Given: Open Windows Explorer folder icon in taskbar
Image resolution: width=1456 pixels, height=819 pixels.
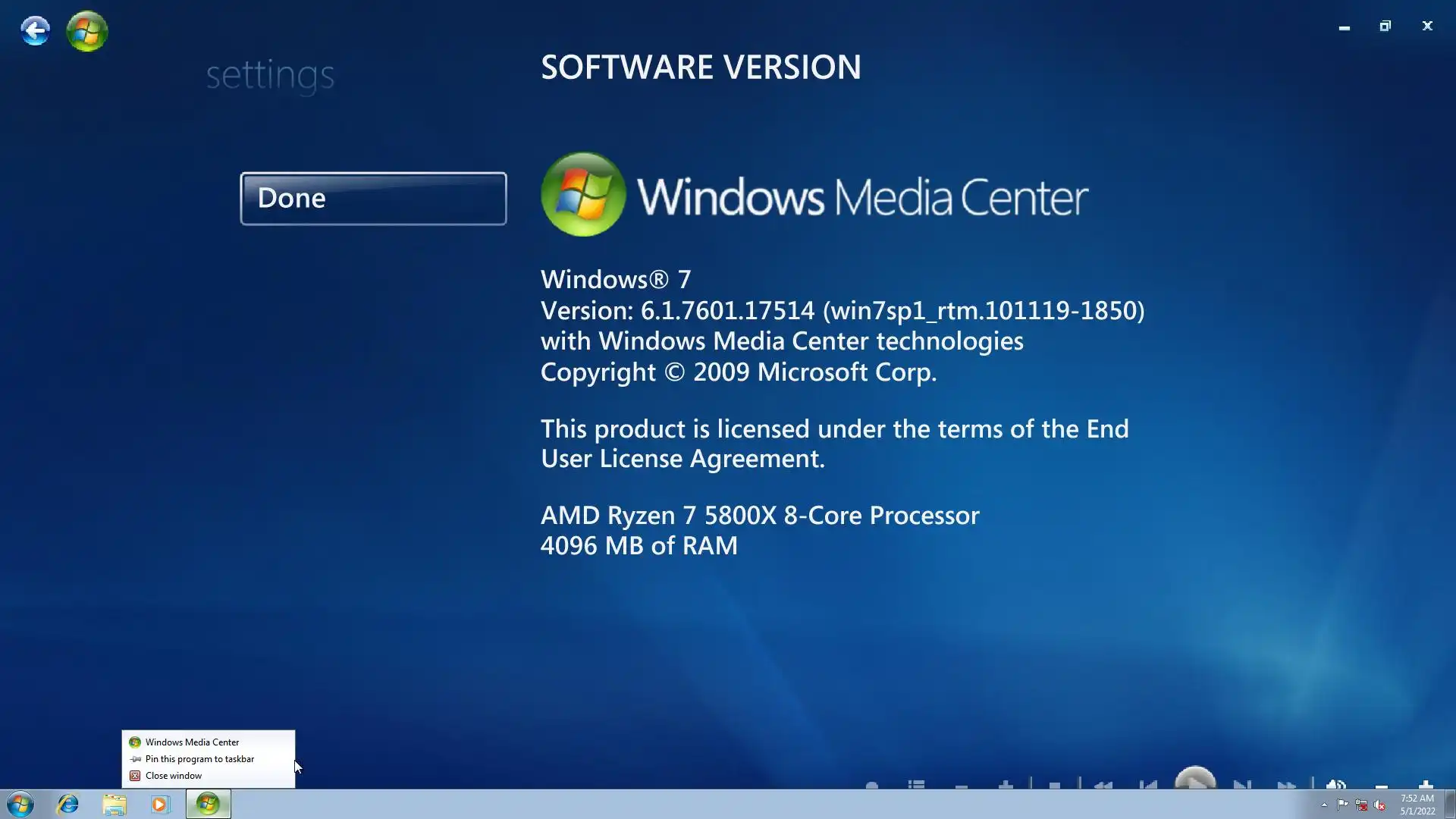Looking at the screenshot, I should (x=115, y=804).
